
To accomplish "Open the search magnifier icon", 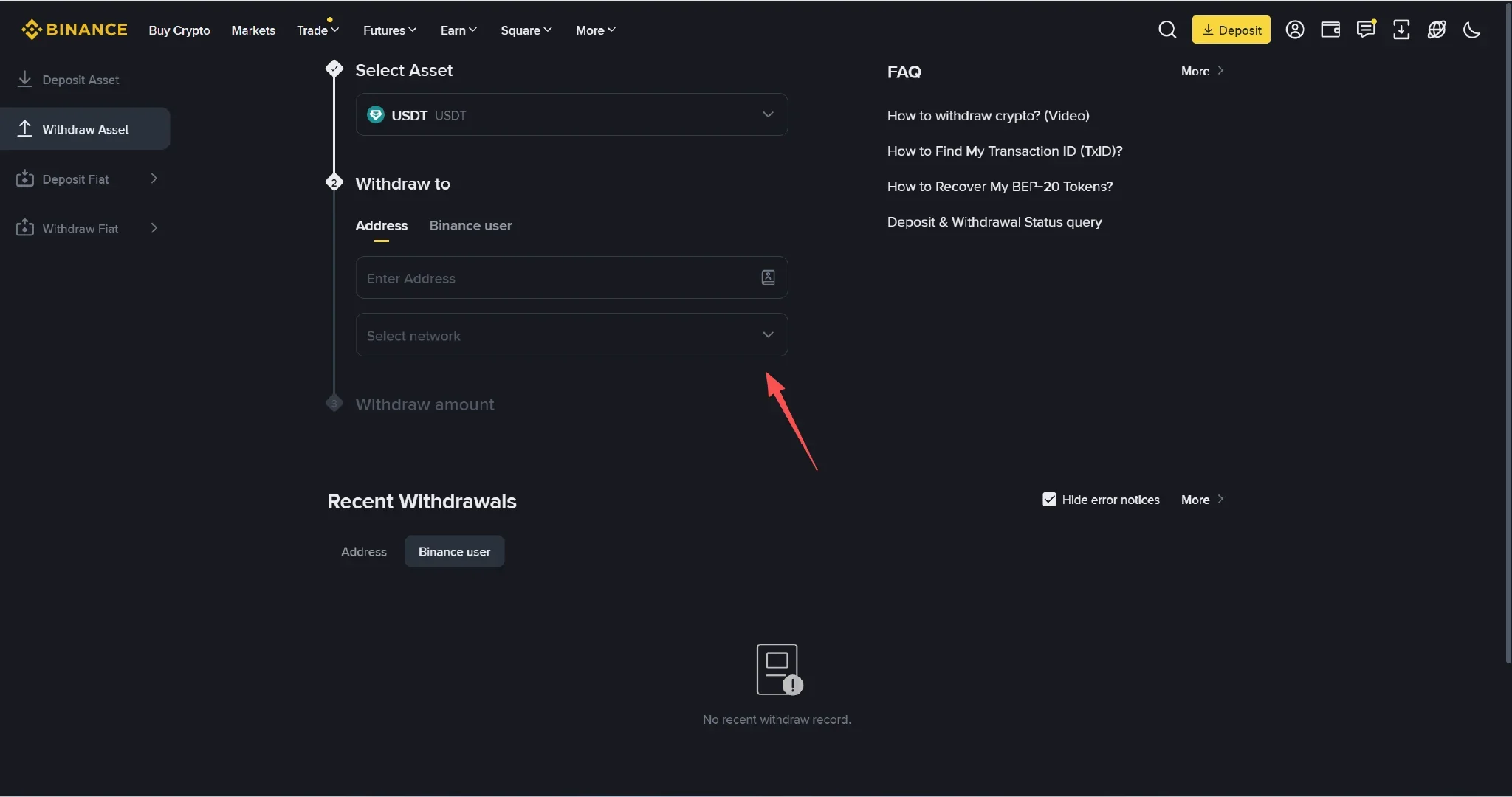I will [x=1167, y=30].
